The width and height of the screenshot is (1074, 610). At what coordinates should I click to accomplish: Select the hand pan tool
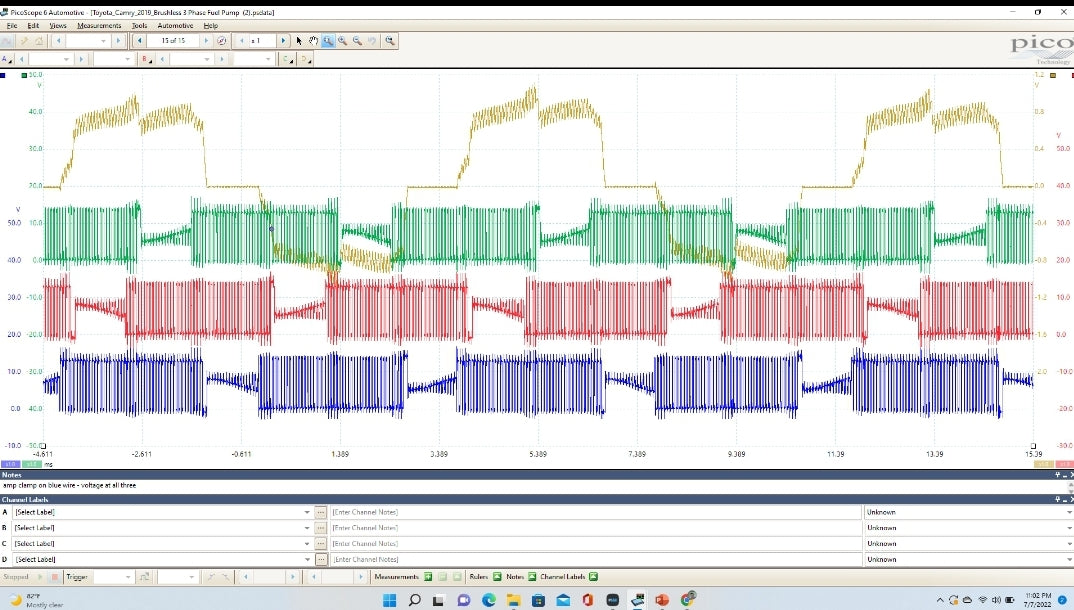tap(313, 41)
